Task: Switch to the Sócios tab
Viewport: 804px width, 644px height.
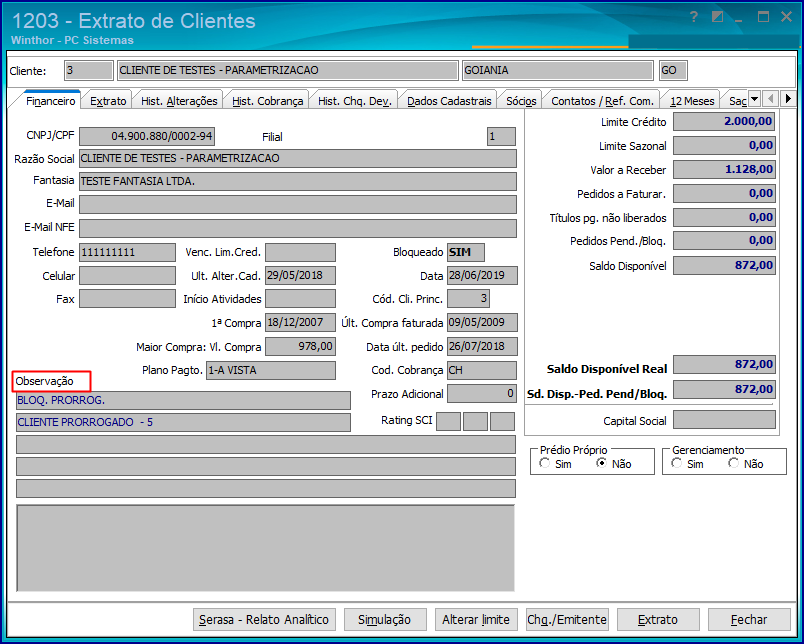Action: tap(521, 101)
